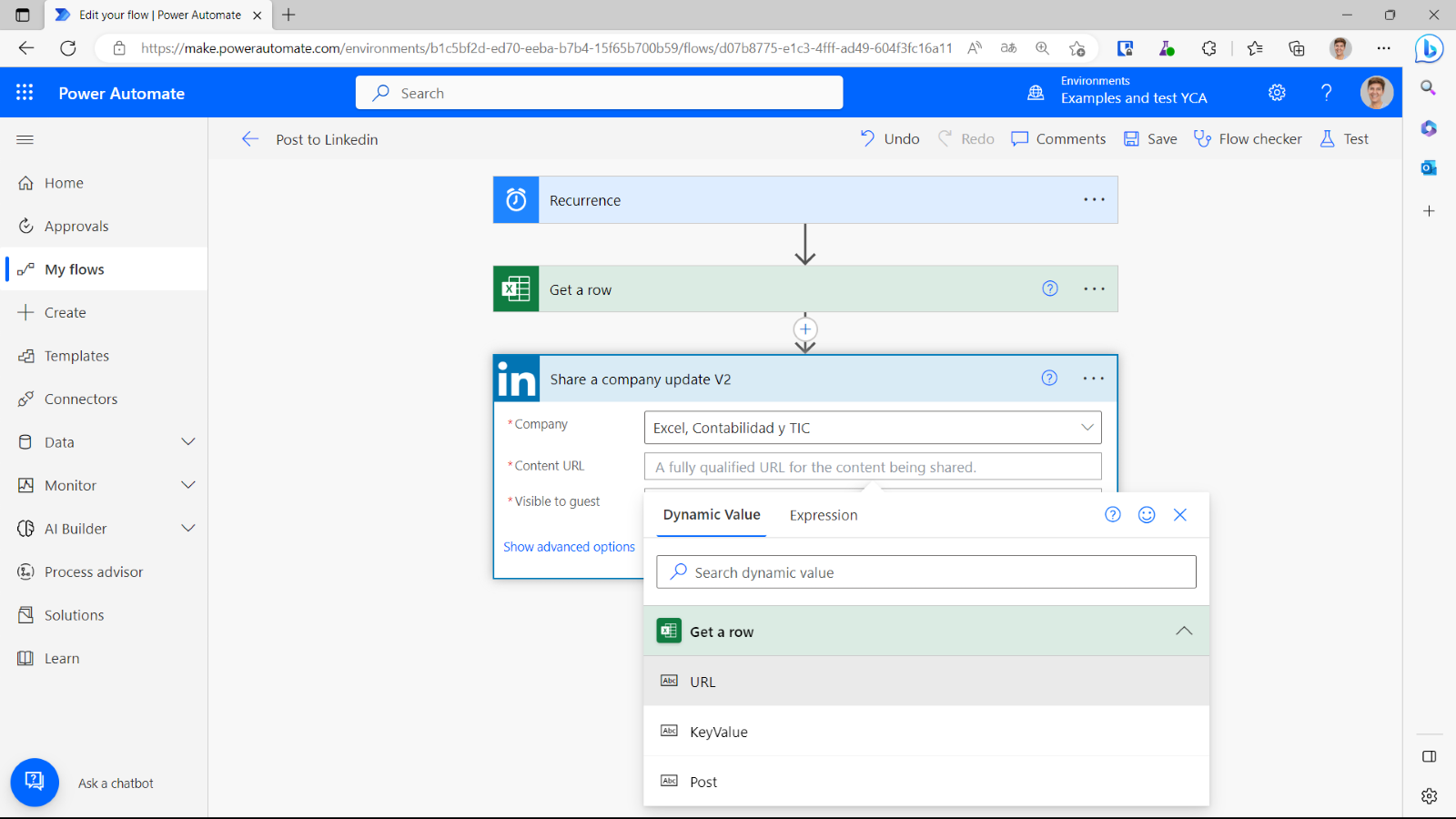Expand the AI Builder navigation section
This screenshot has height=819, width=1456.
tap(188, 529)
